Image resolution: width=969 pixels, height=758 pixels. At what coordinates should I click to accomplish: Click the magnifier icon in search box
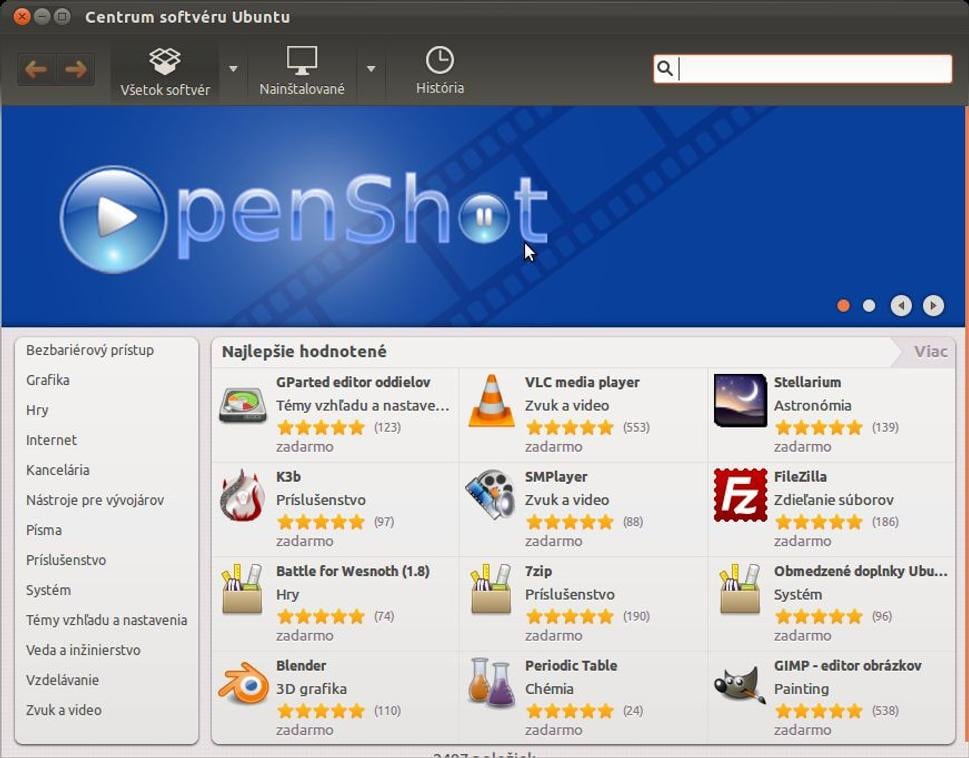664,68
